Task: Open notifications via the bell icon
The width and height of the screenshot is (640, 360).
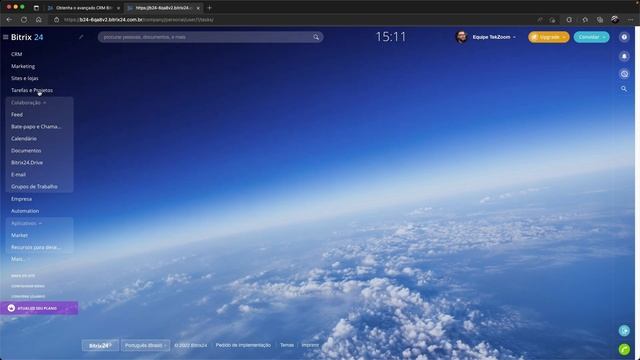Action: coord(624,56)
